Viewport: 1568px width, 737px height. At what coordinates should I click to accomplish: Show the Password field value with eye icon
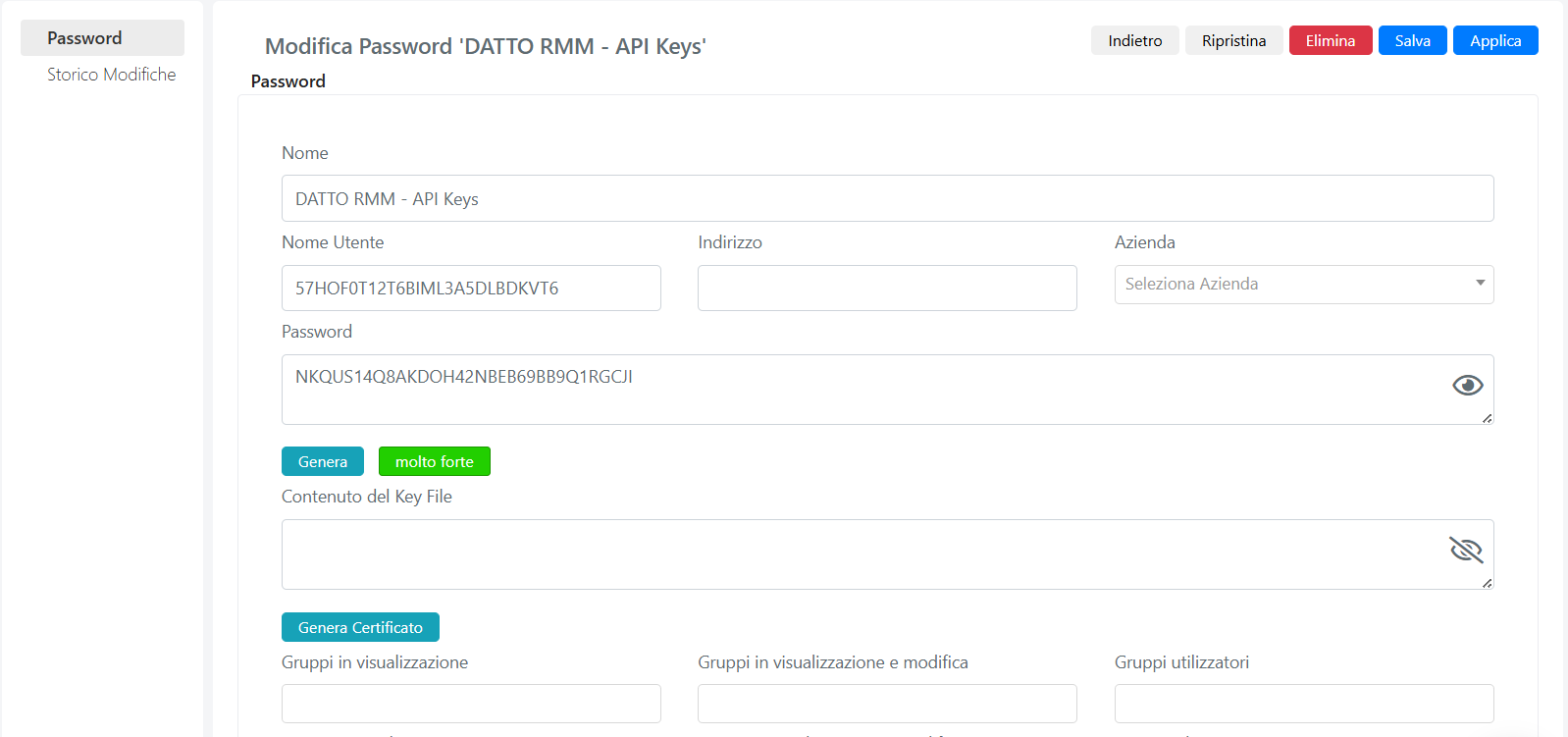tap(1467, 386)
